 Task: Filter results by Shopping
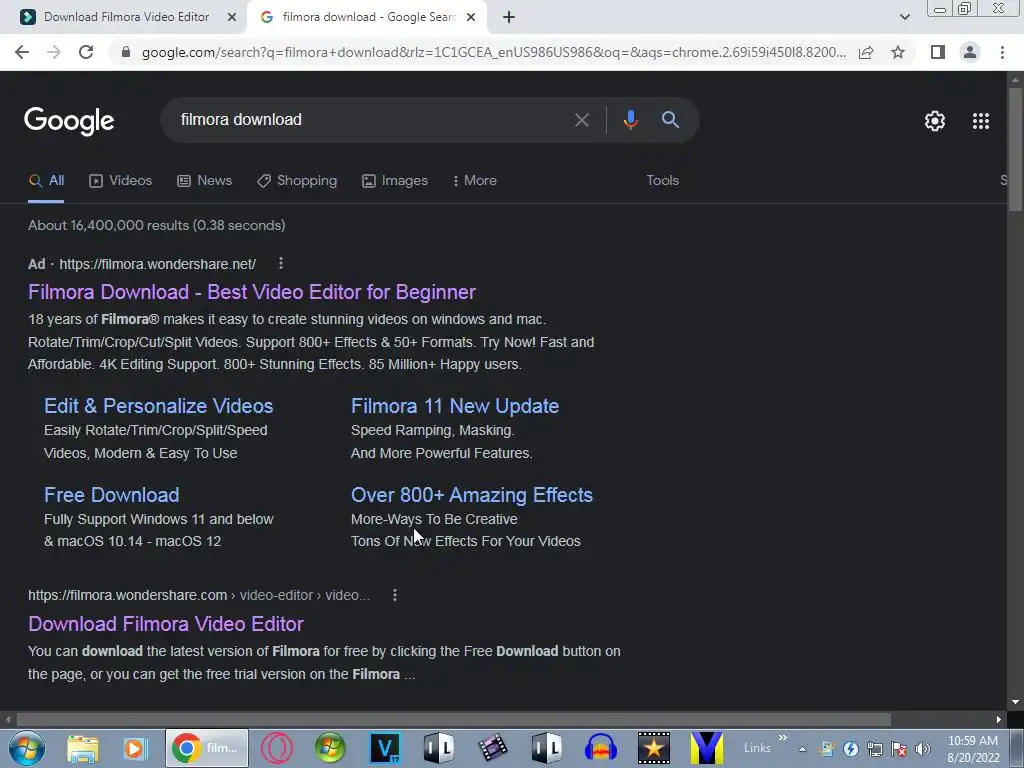pos(297,181)
